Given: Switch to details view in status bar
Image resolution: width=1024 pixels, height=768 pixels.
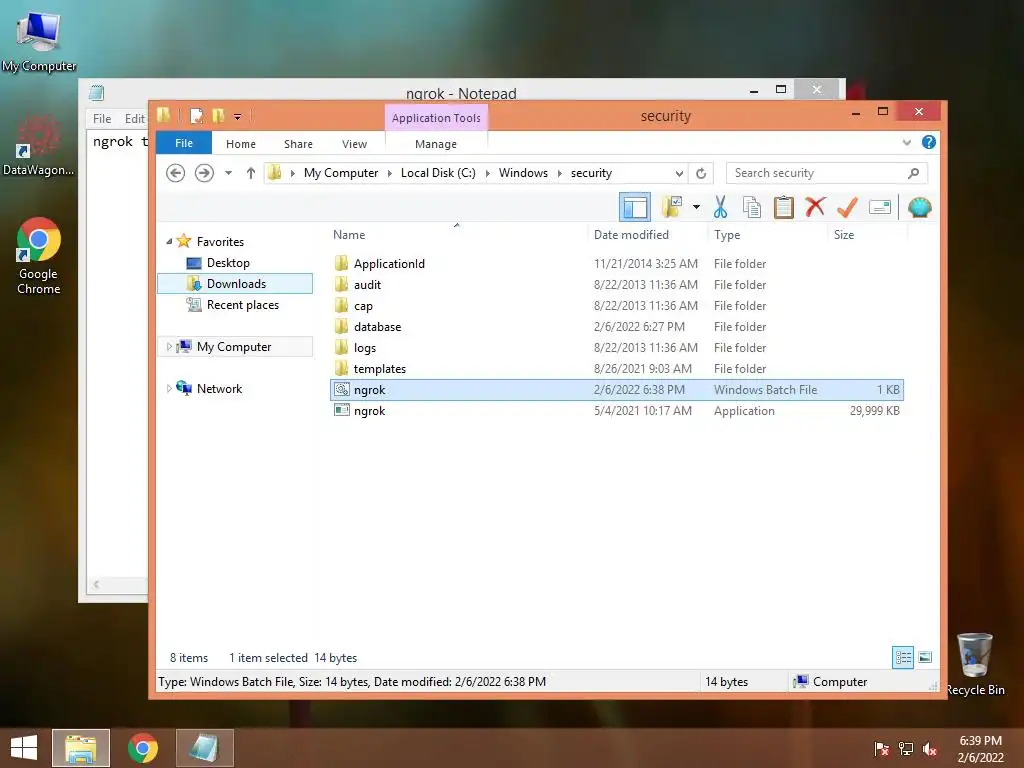Looking at the screenshot, I should pos(903,657).
